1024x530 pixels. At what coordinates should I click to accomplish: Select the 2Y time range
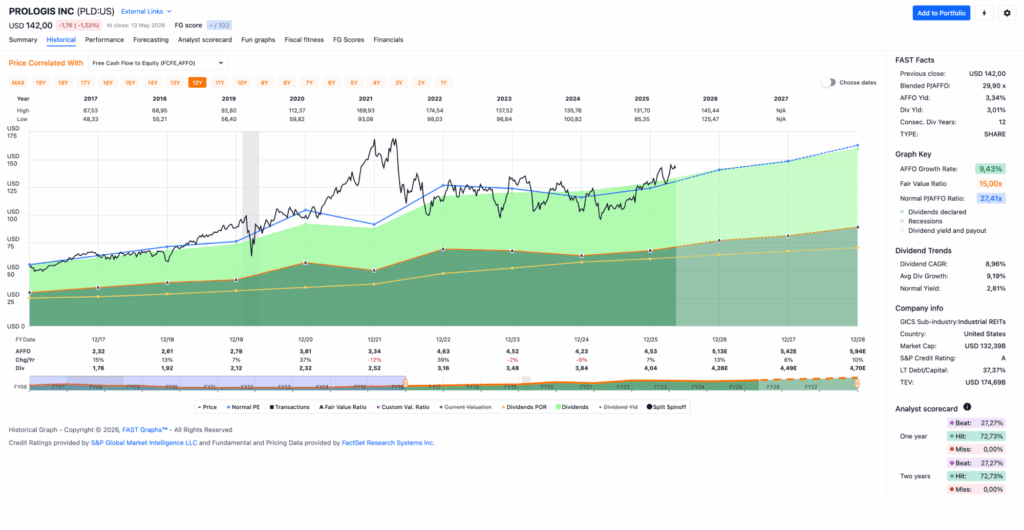(x=421, y=83)
